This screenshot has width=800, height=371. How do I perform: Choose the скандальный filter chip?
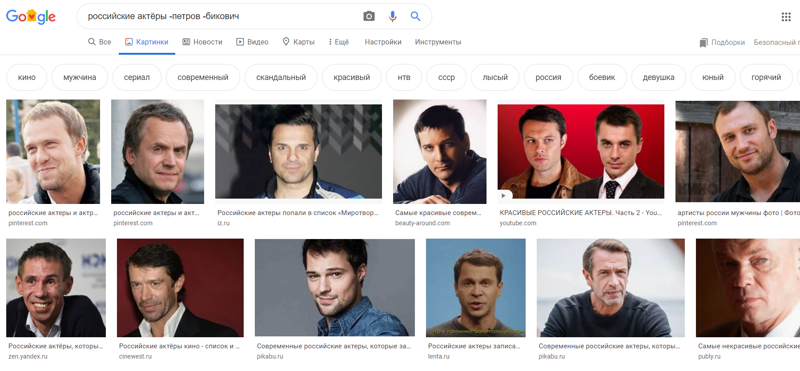point(281,78)
